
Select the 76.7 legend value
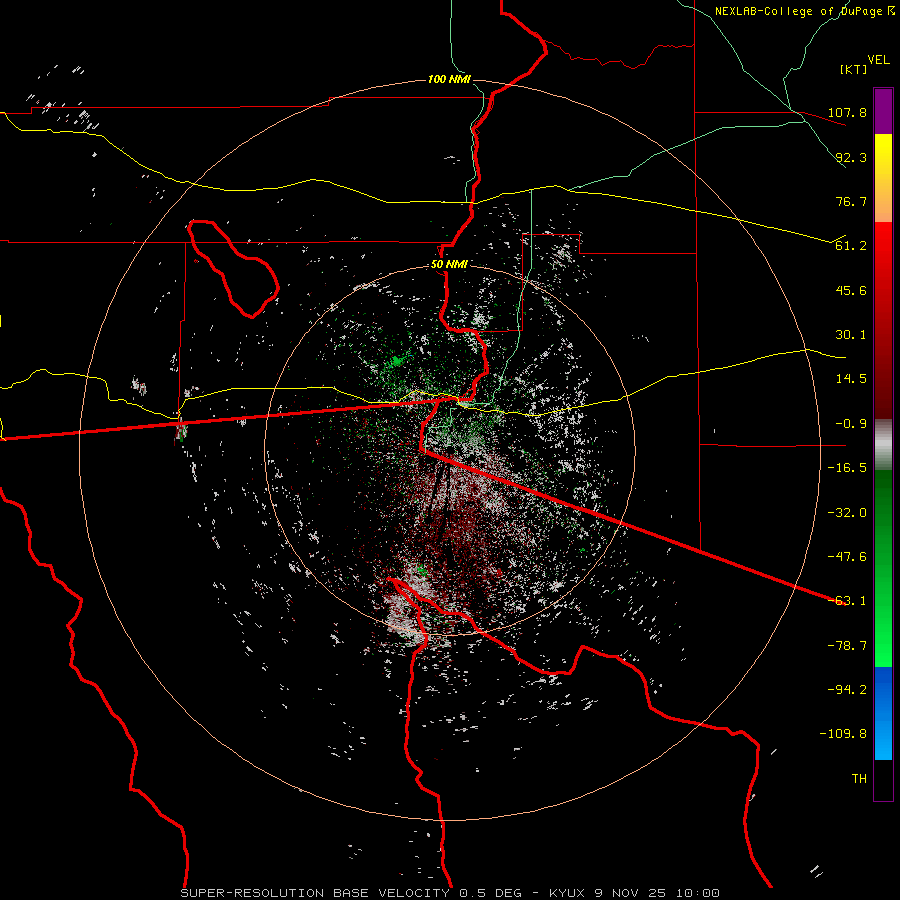pos(850,201)
